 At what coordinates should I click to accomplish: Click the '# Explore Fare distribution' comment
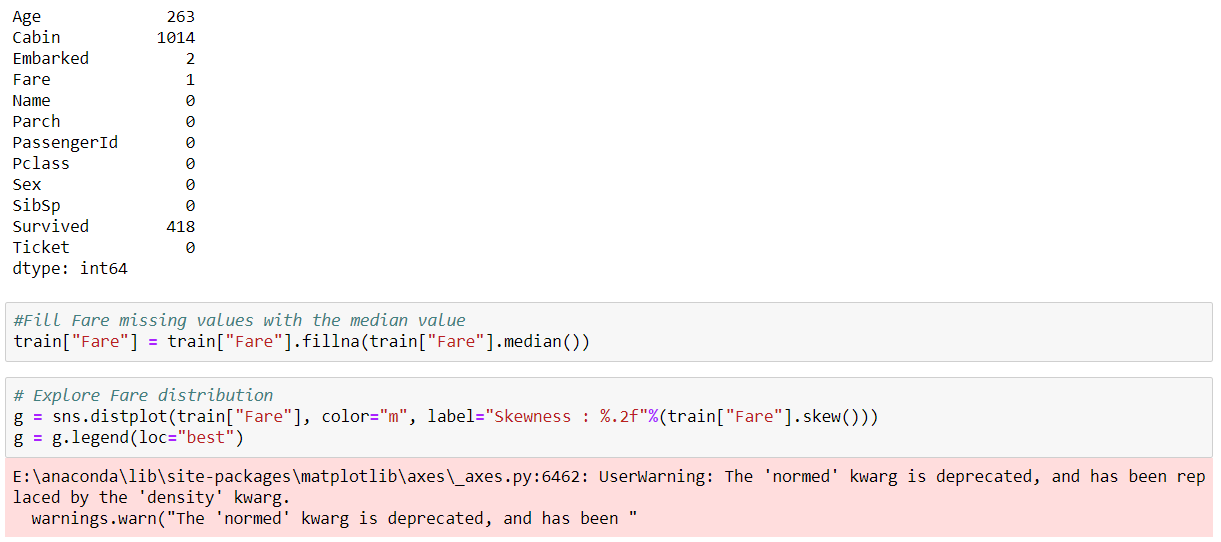click(143, 395)
